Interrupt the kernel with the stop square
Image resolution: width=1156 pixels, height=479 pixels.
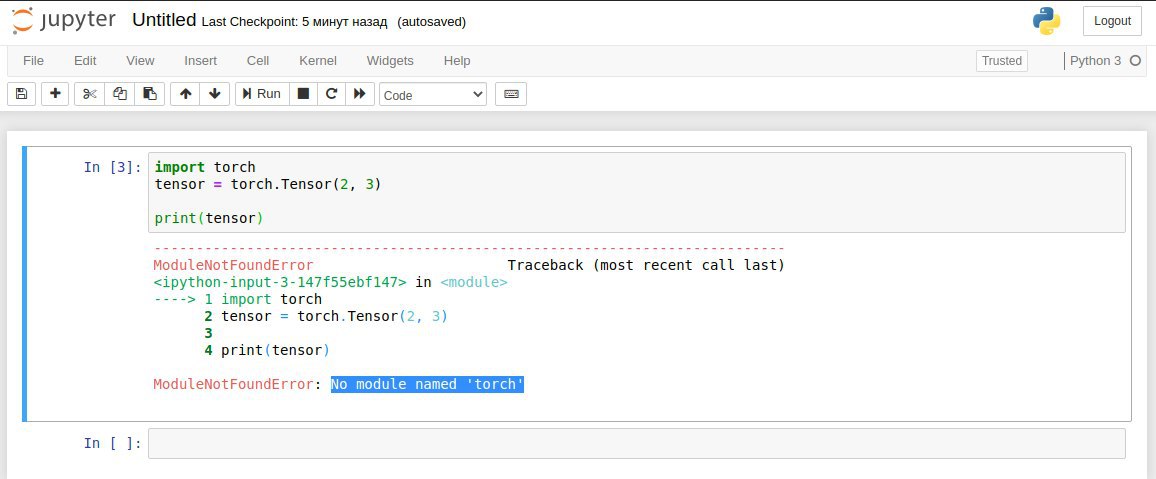click(x=303, y=94)
